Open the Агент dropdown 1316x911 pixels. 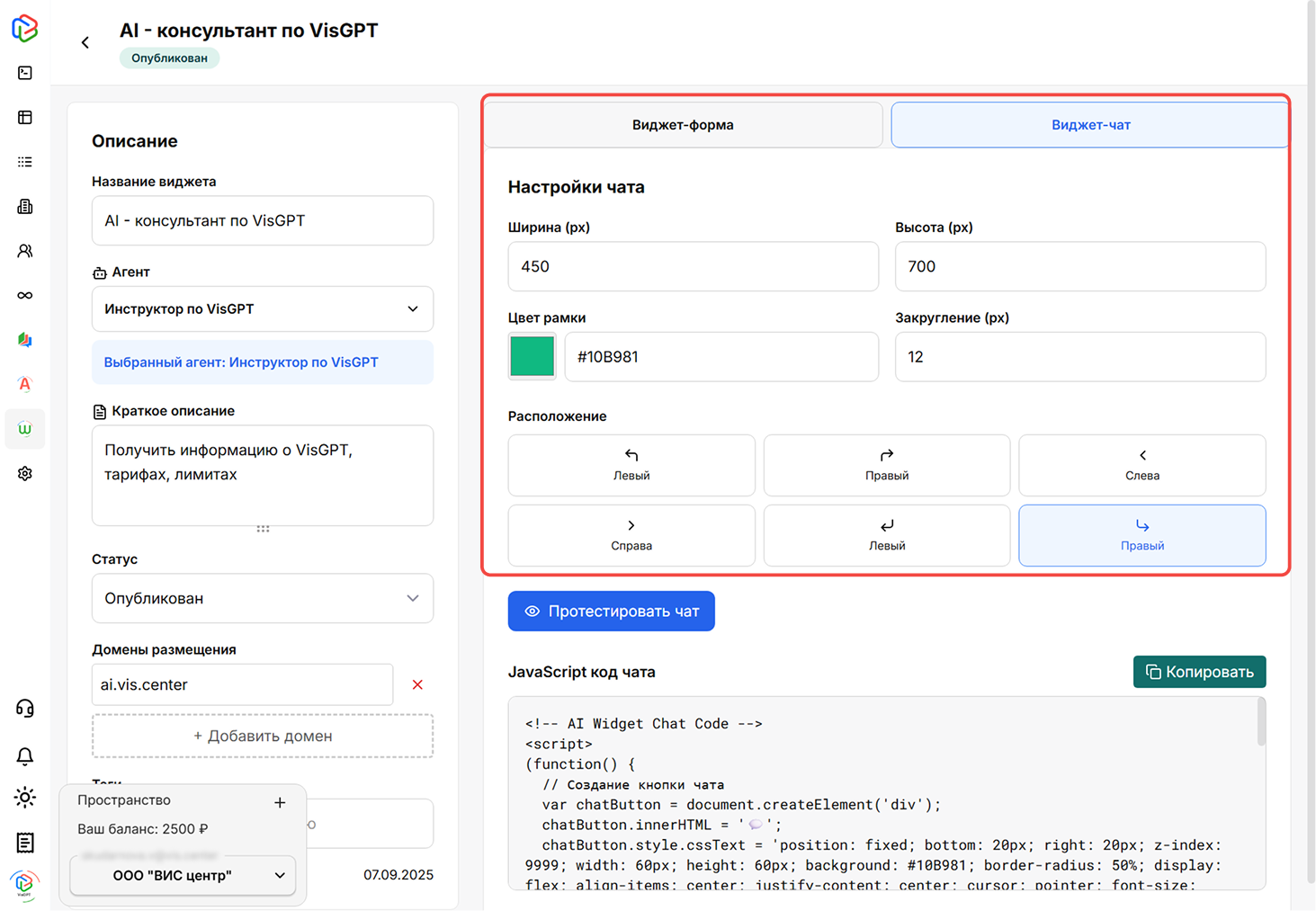(262, 309)
